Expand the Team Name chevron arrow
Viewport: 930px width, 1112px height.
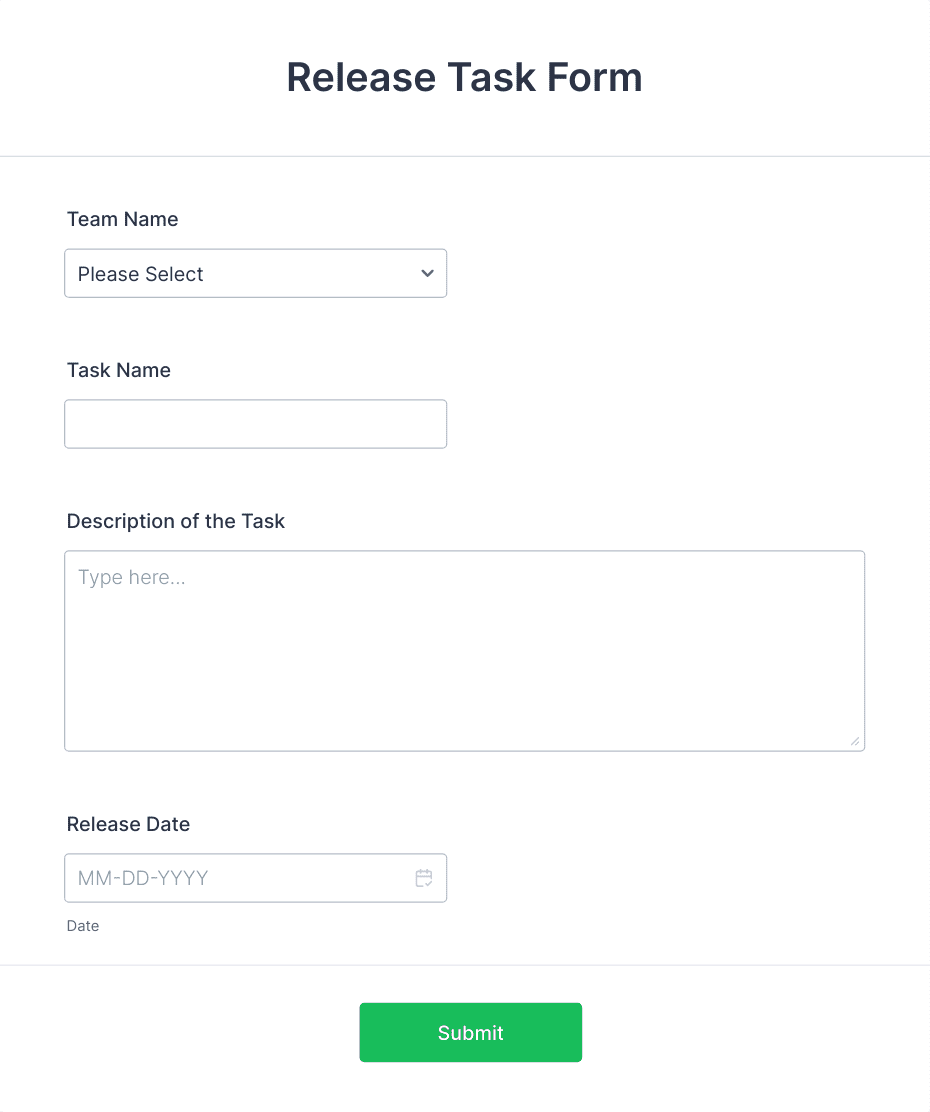tap(427, 273)
